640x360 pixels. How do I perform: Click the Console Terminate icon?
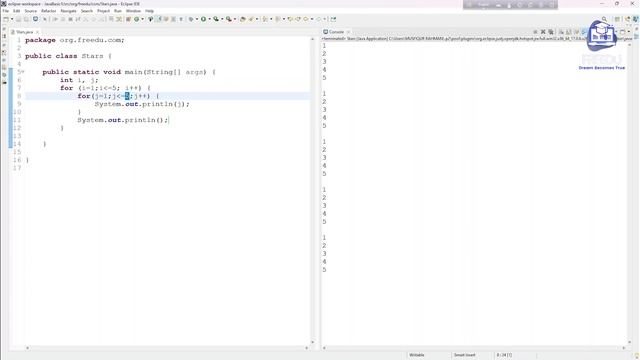coord(535,32)
